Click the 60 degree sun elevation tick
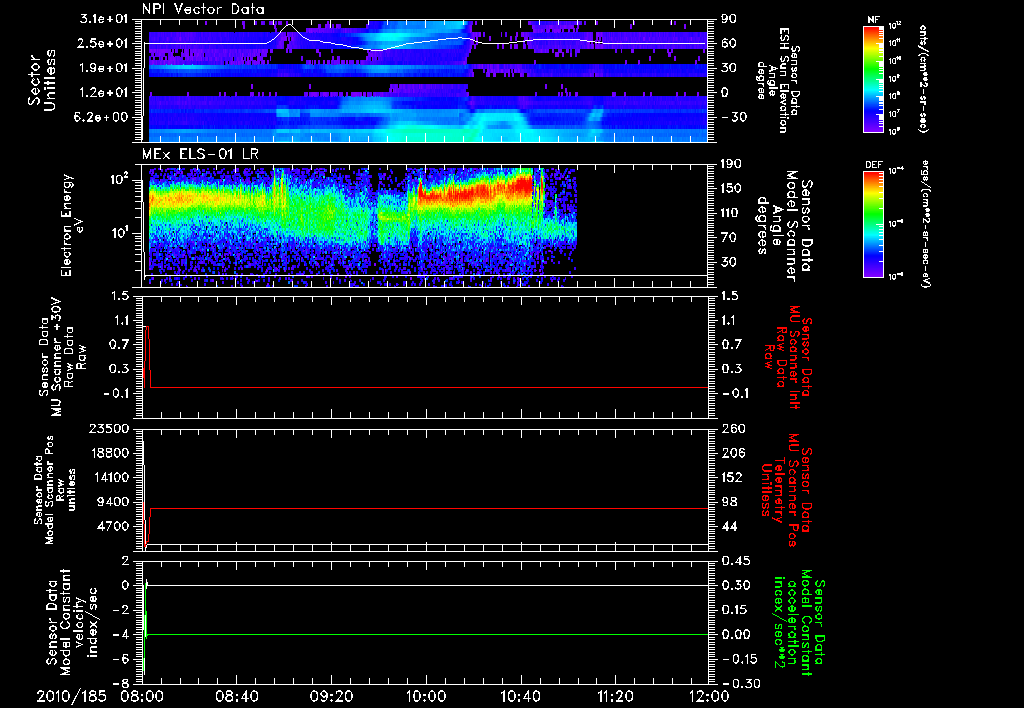This screenshot has width=1024, height=708. pos(729,43)
